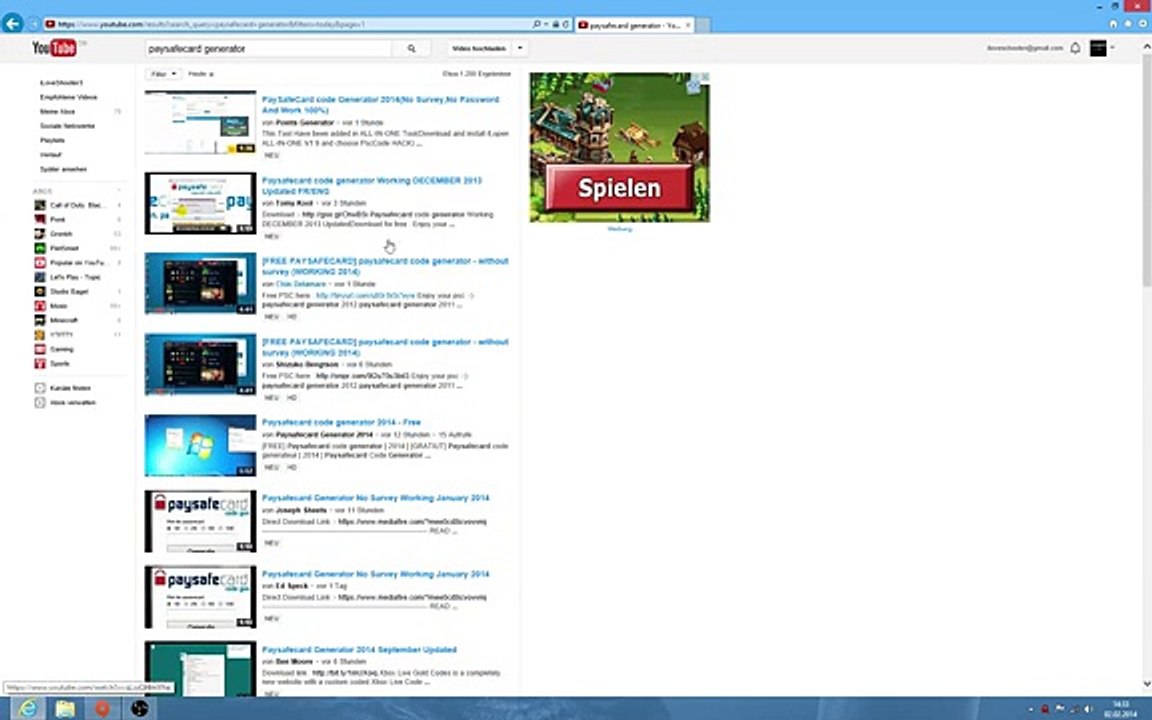The image size is (1152, 720).
Task: Open a new browser tab
Action: 702,25
